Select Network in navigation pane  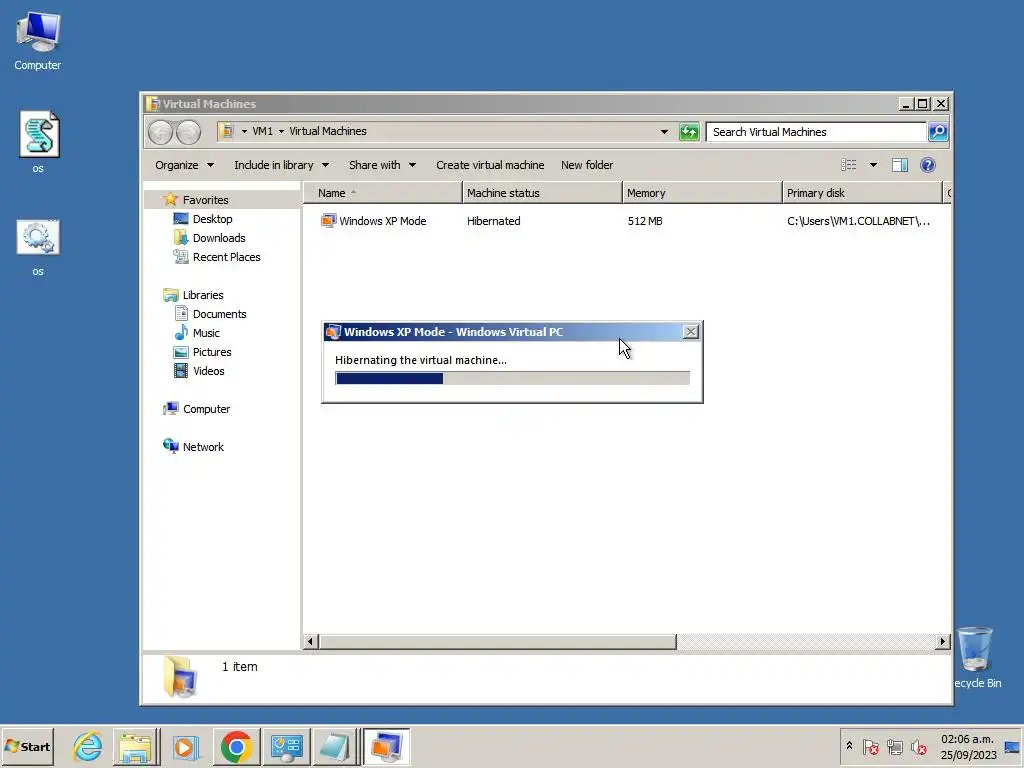tap(202, 447)
